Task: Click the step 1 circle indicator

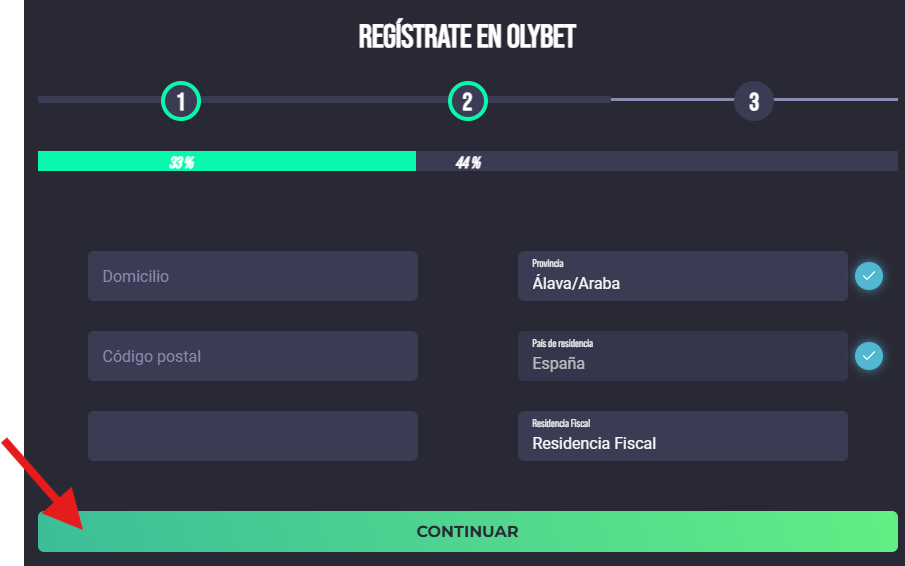Action: tap(181, 101)
